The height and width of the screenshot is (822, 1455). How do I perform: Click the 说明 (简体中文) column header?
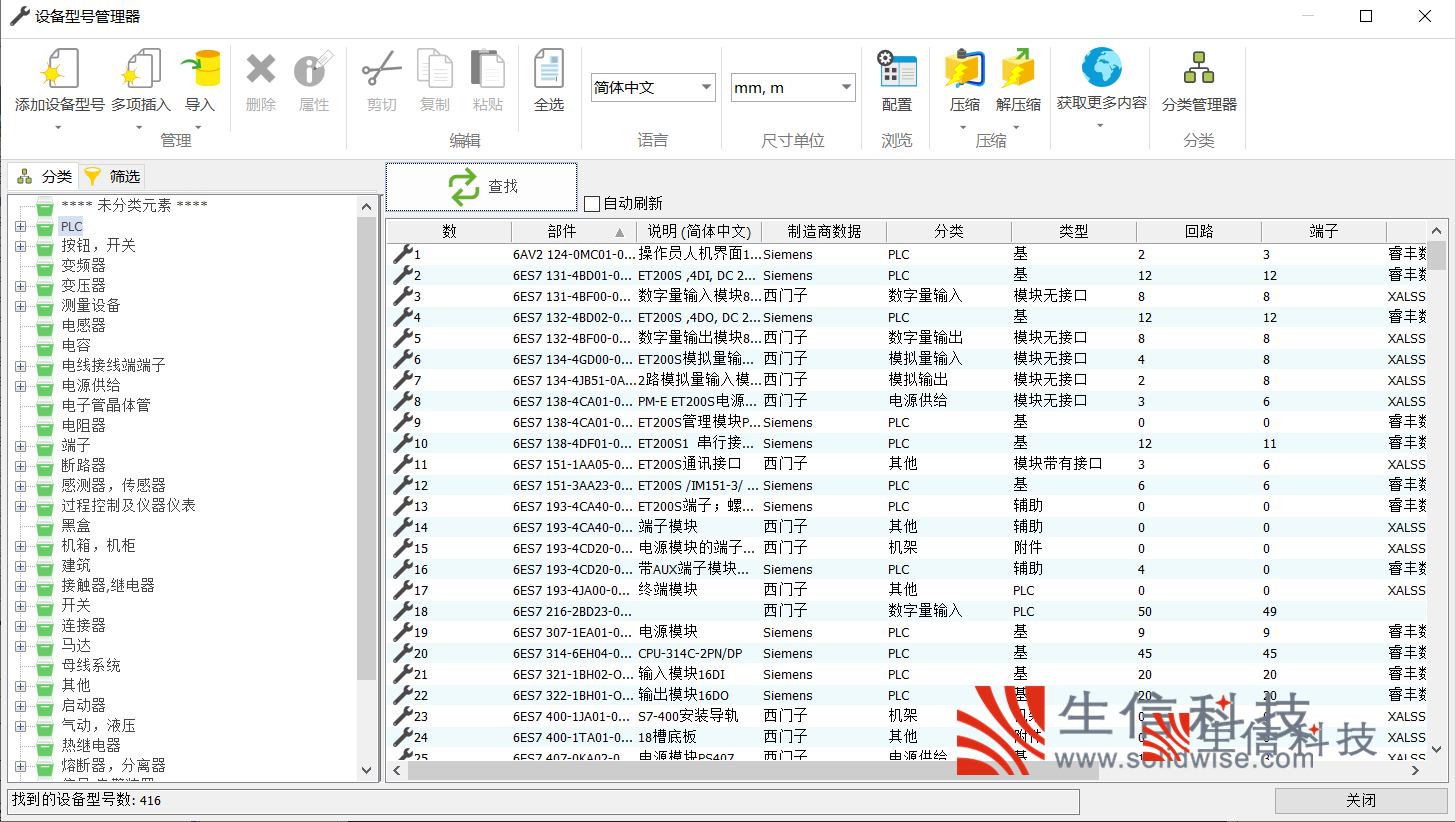[x=699, y=231]
